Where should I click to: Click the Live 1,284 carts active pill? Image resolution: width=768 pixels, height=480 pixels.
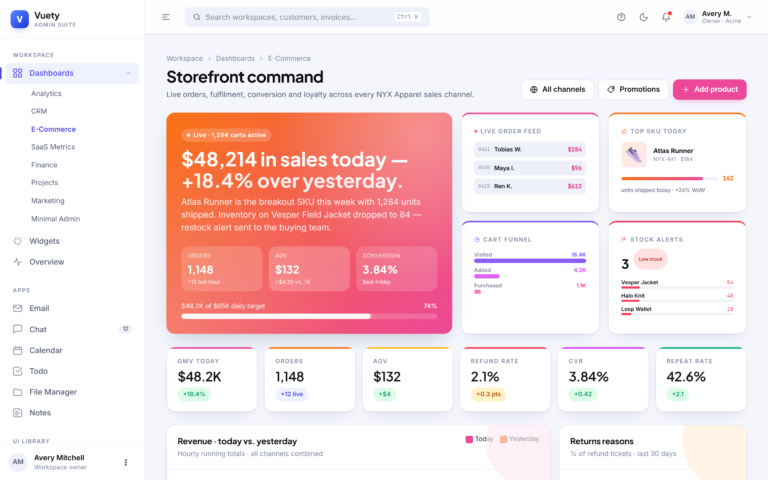point(226,135)
